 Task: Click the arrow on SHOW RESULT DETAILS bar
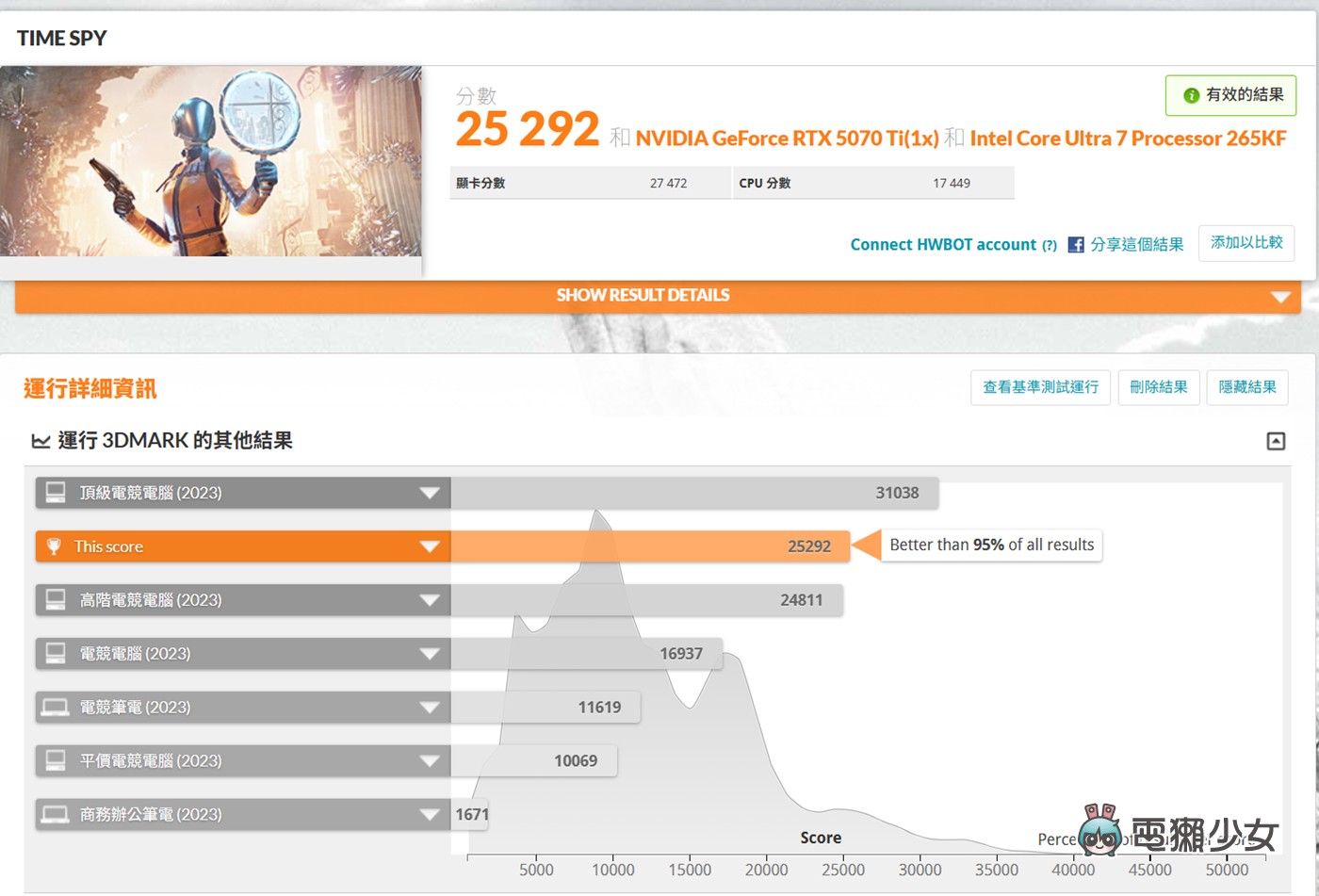[x=1279, y=297]
